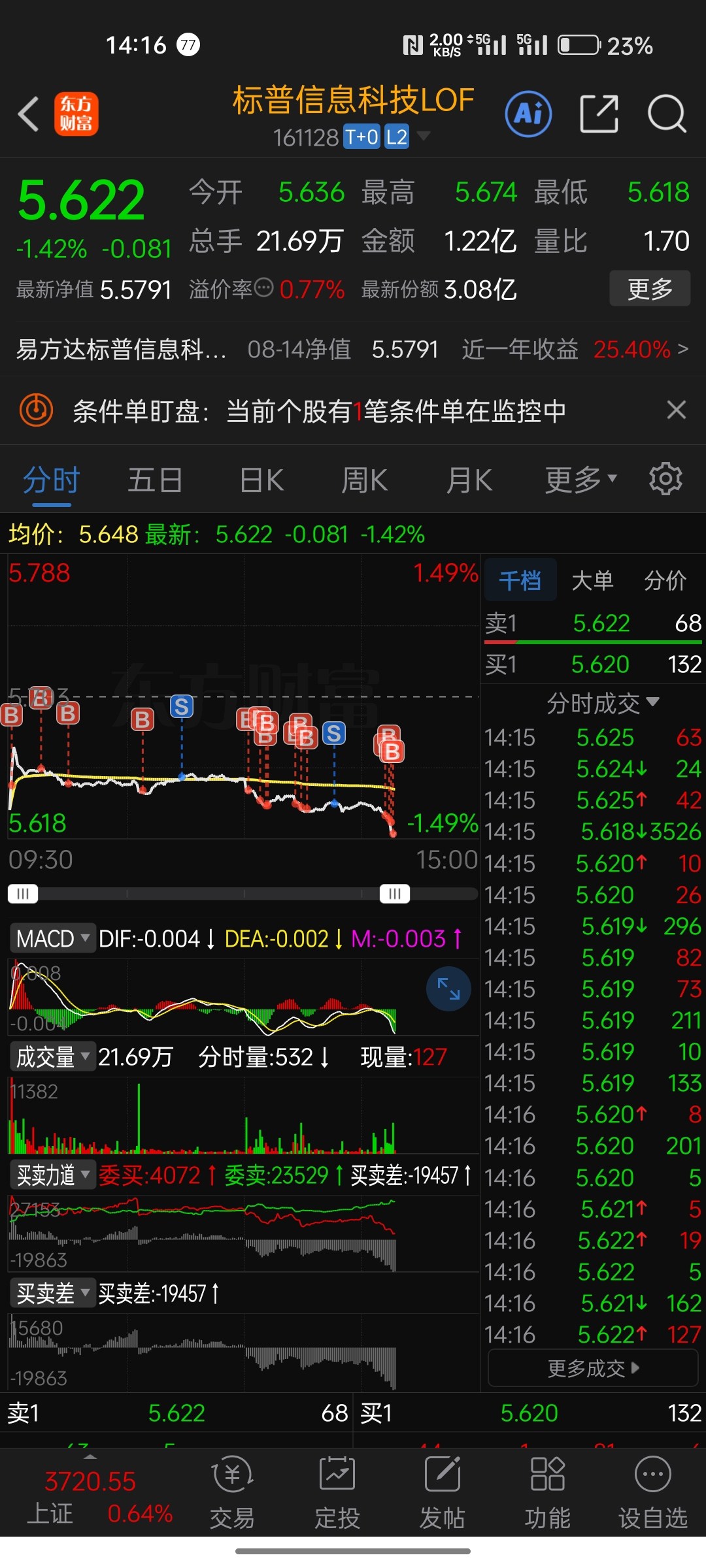Switch to the 月K tab
Screen dimensions: 706x1568
(468, 480)
